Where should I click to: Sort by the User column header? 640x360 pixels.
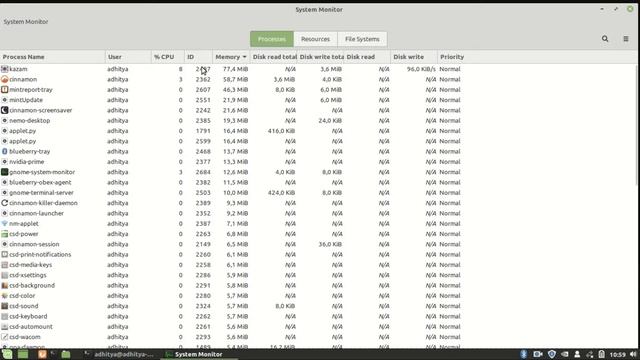click(128, 57)
